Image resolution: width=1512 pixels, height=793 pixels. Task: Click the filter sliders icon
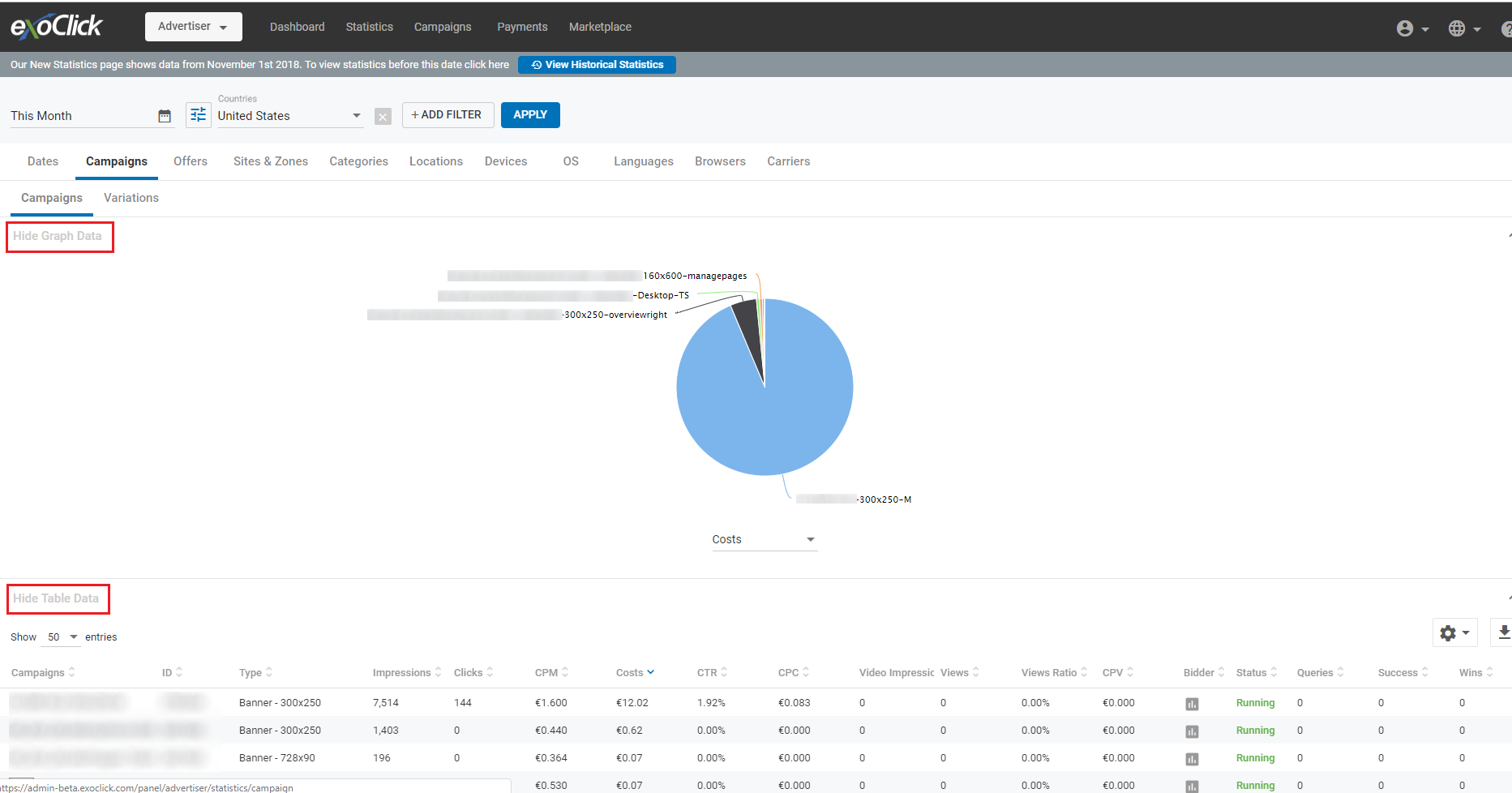point(198,115)
